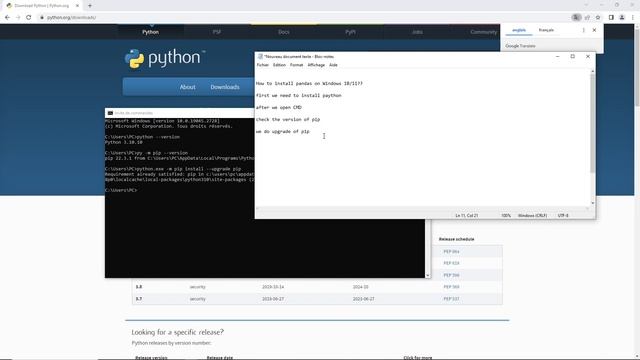Open the Chrome three-dot menu
This screenshot has width=640, height=360.
633,18
